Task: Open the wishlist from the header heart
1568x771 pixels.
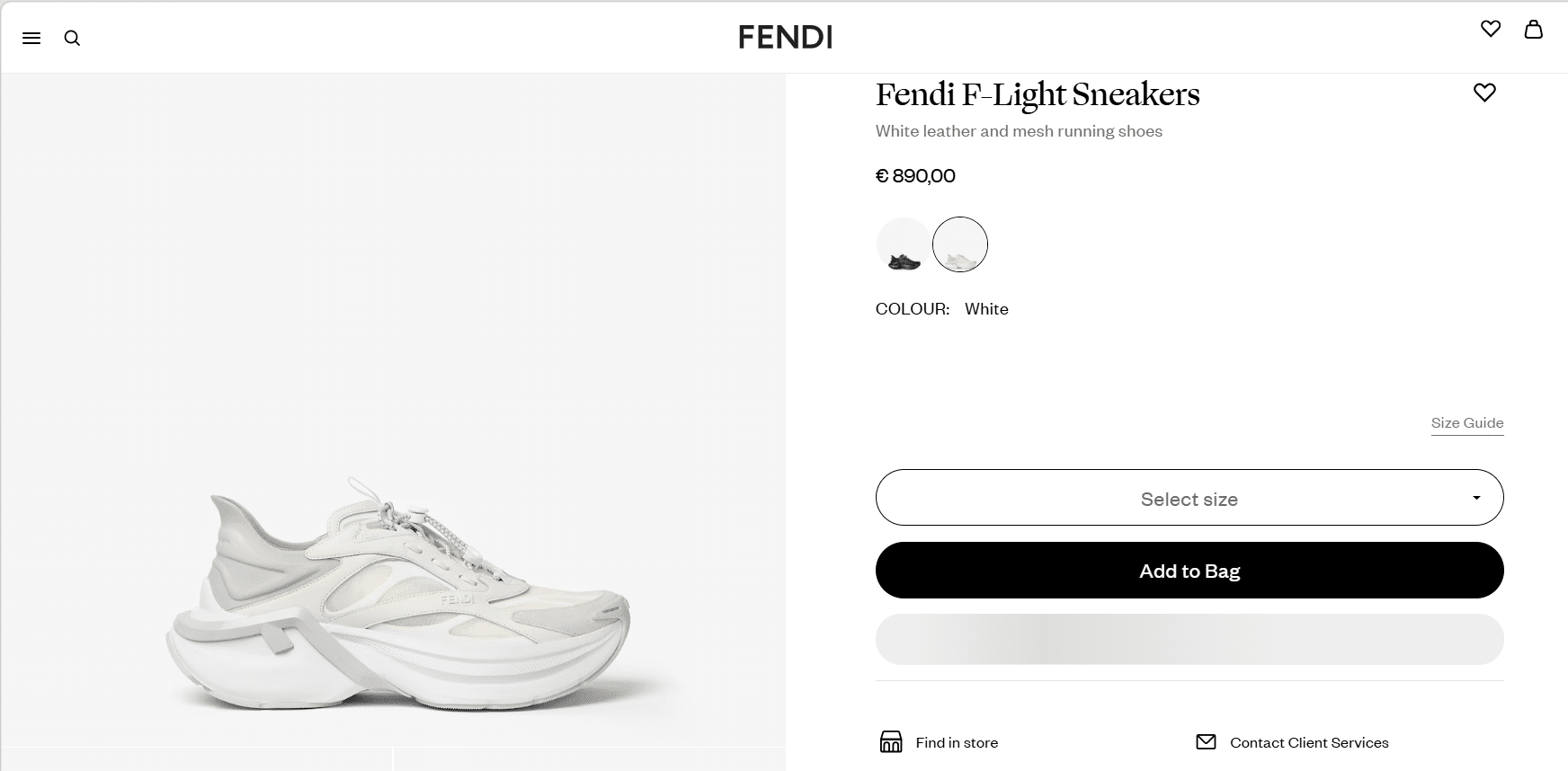Action: 1491,29
